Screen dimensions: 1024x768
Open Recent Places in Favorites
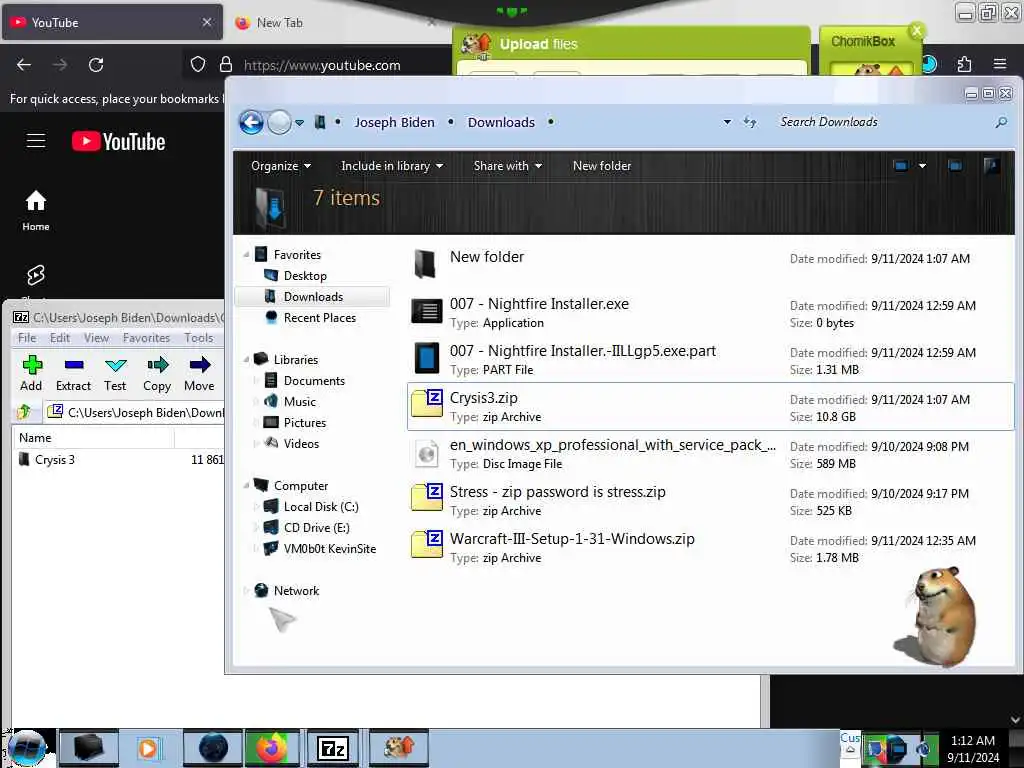click(319, 317)
